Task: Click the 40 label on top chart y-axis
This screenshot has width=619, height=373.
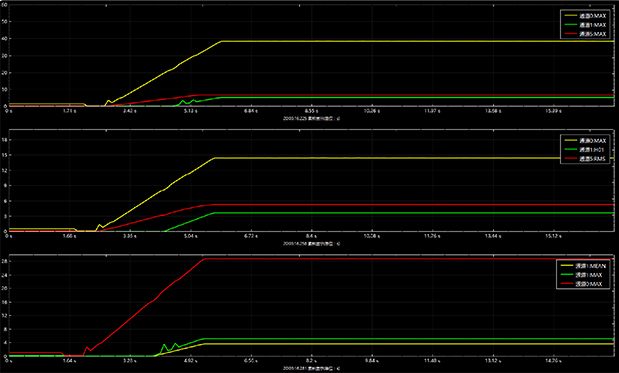Action: point(5,39)
